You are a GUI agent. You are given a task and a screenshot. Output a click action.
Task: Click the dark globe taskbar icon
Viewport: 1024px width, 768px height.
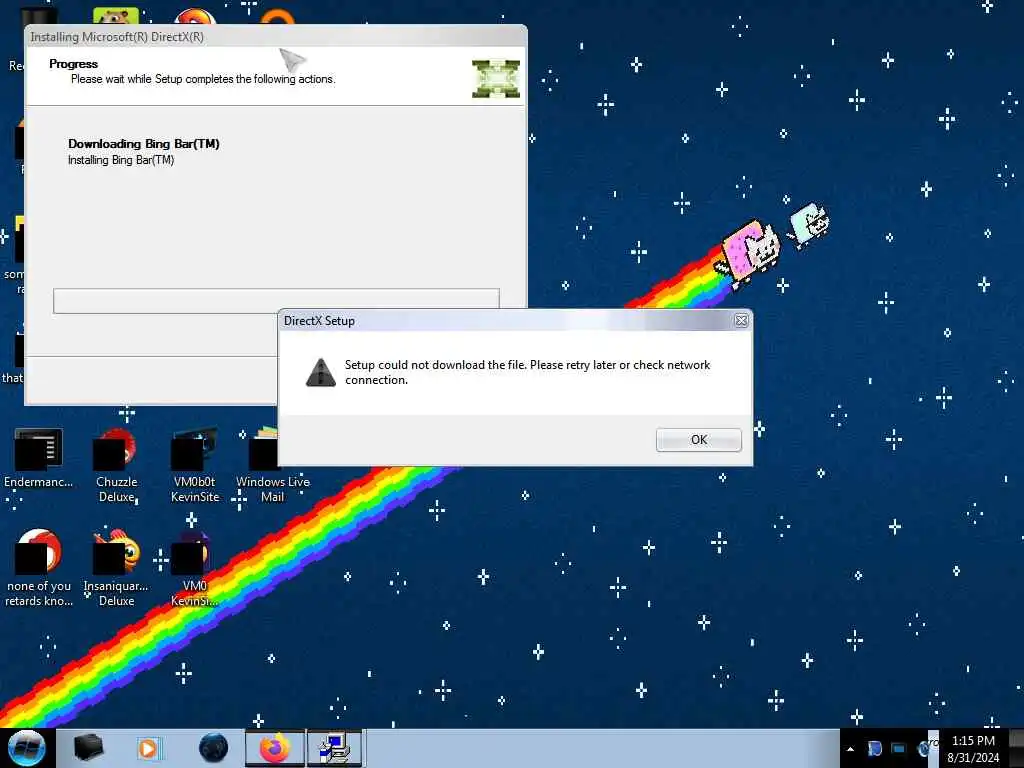[x=213, y=748]
